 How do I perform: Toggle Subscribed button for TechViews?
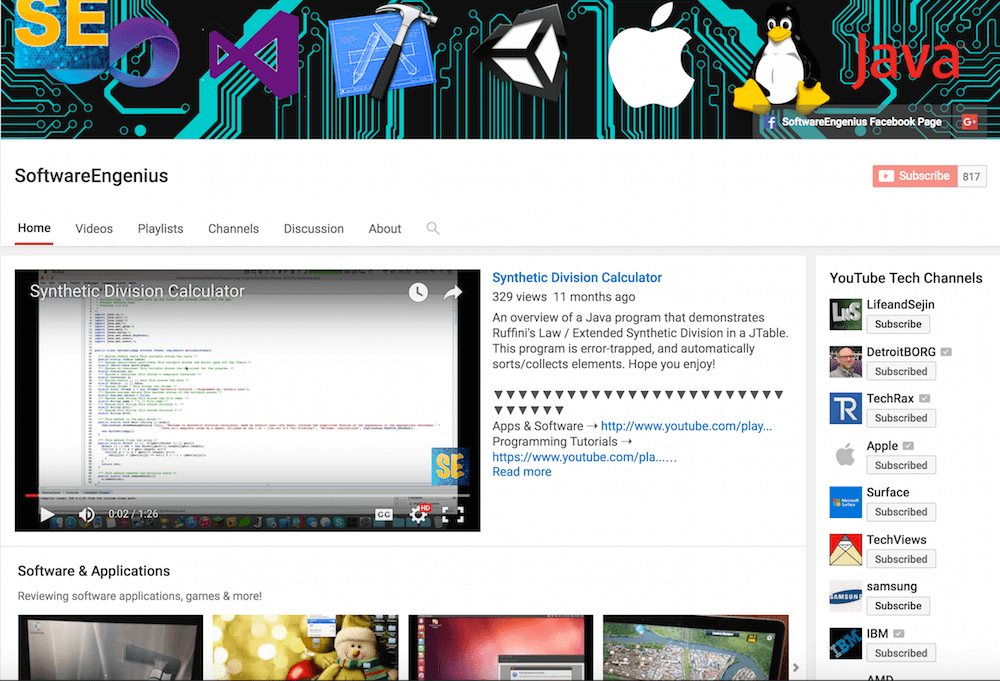pos(901,559)
